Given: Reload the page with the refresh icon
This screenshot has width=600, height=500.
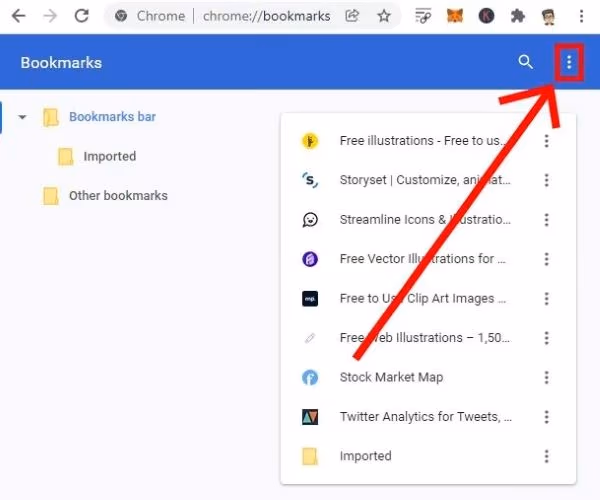Looking at the screenshot, I should point(82,16).
